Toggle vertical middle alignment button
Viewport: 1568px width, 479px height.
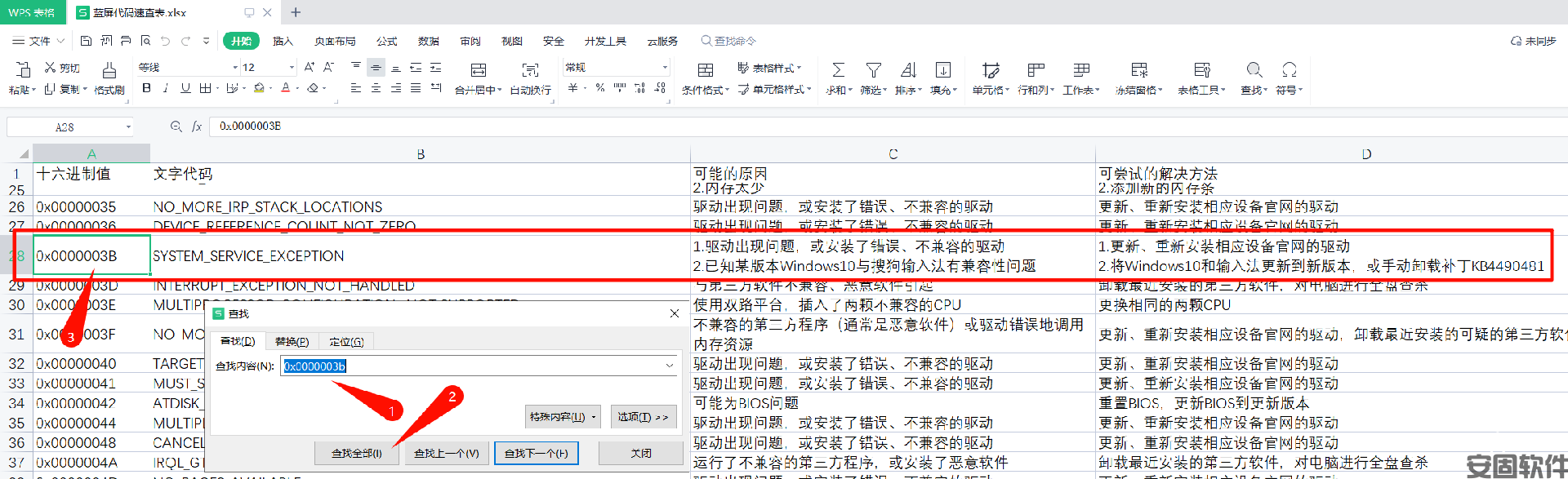[376, 68]
